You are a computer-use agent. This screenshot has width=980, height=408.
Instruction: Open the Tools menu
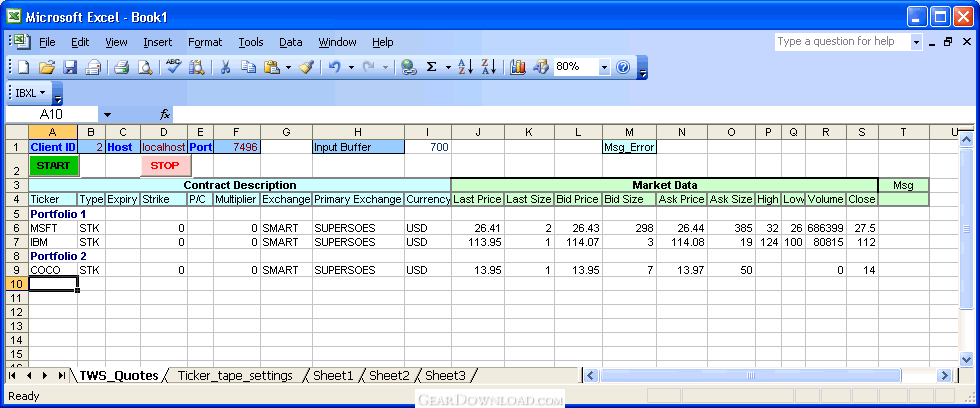click(x=251, y=42)
